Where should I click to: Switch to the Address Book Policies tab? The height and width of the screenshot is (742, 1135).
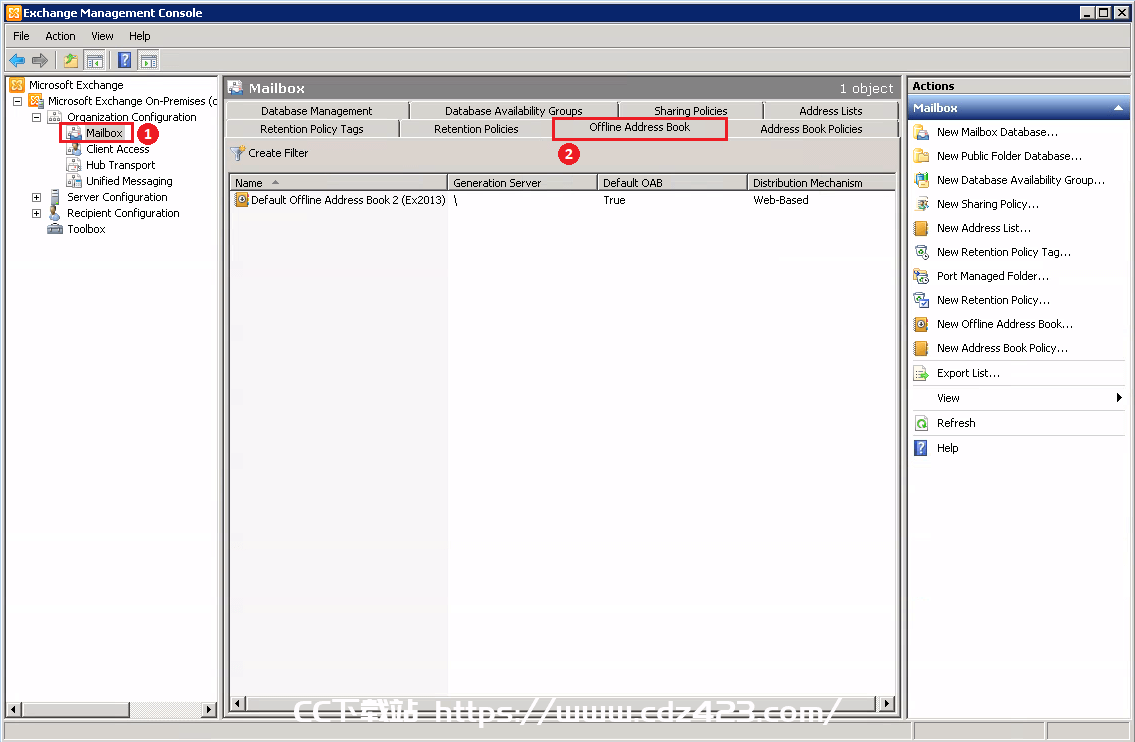coord(811,129)
